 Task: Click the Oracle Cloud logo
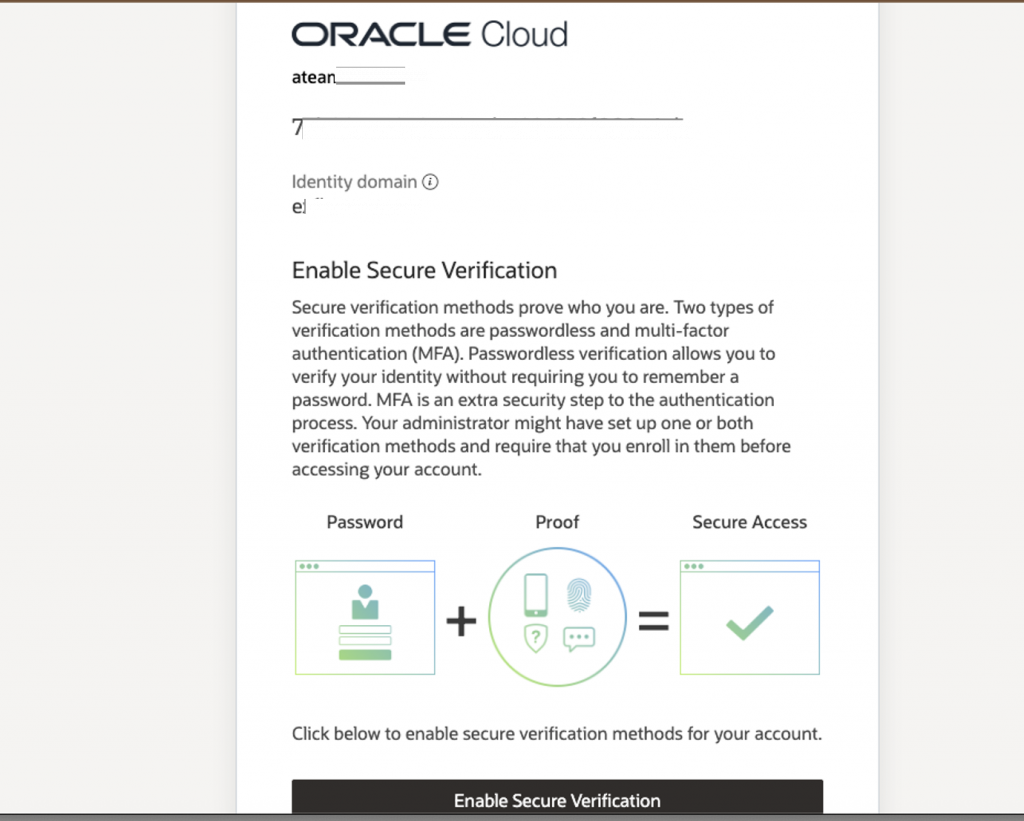430,35
